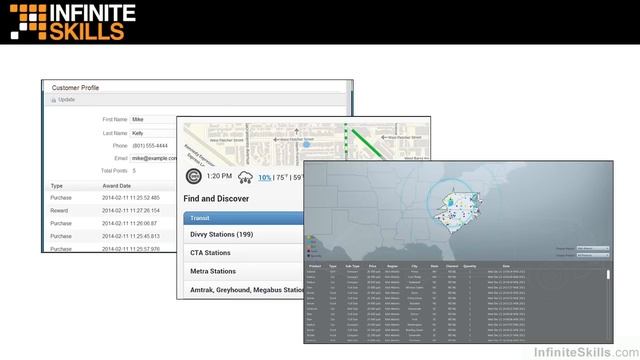Open Divvy Stations (199)
This screenshot has width=640, height=360.
point(244,234)
